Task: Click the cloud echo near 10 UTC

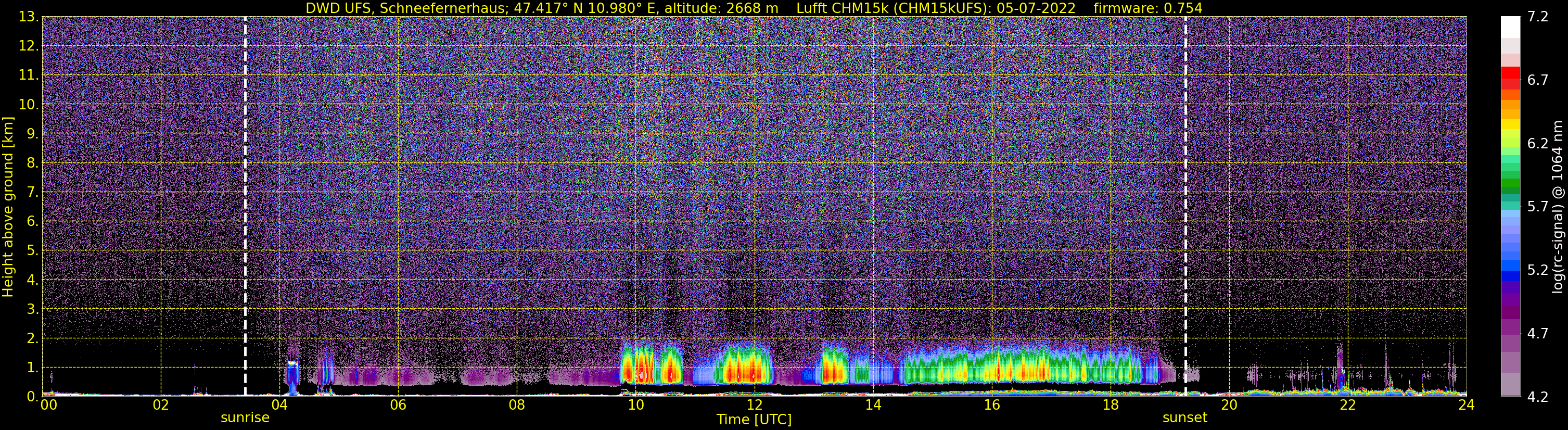Action: coord(638,365)
